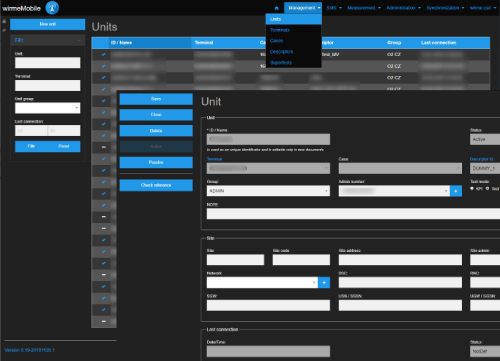Expand the Network dropdown in Site section

[262, 283]
